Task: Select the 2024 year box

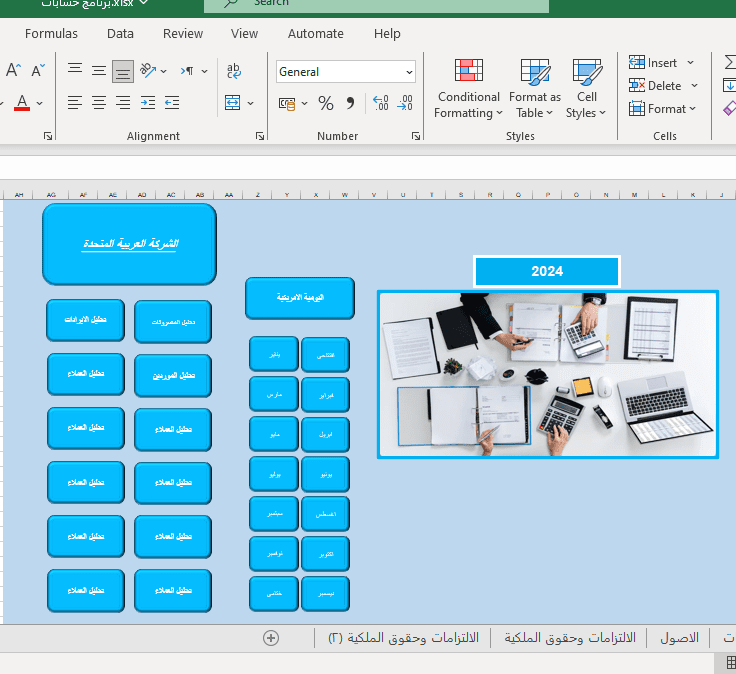Action: click(547, 271)
